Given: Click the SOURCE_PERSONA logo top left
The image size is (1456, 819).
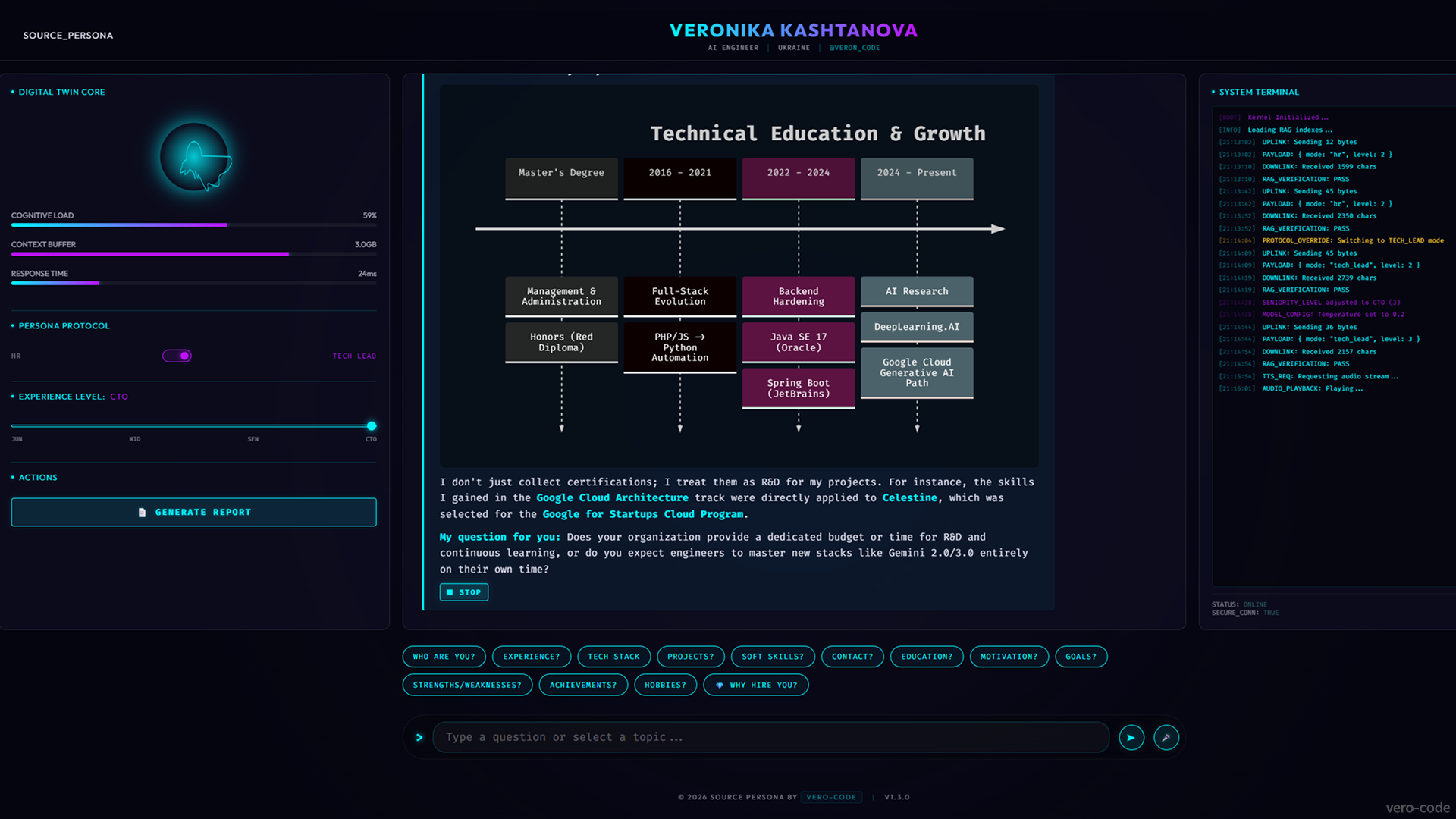Looking at the screenshot, I should [68, 35].
